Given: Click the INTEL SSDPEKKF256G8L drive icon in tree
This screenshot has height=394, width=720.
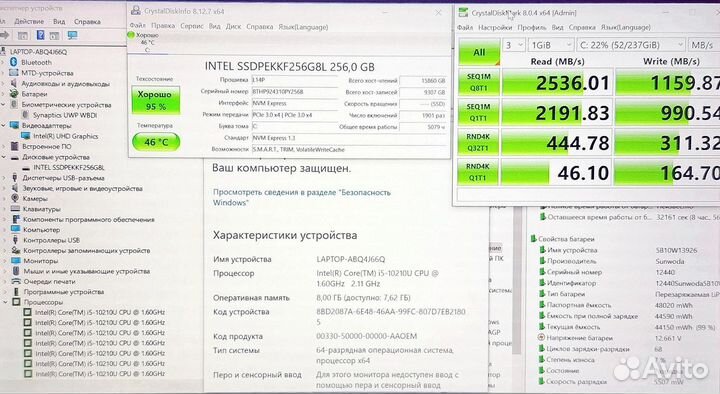Looking at the screenshot, I should [x=26, y=168].
